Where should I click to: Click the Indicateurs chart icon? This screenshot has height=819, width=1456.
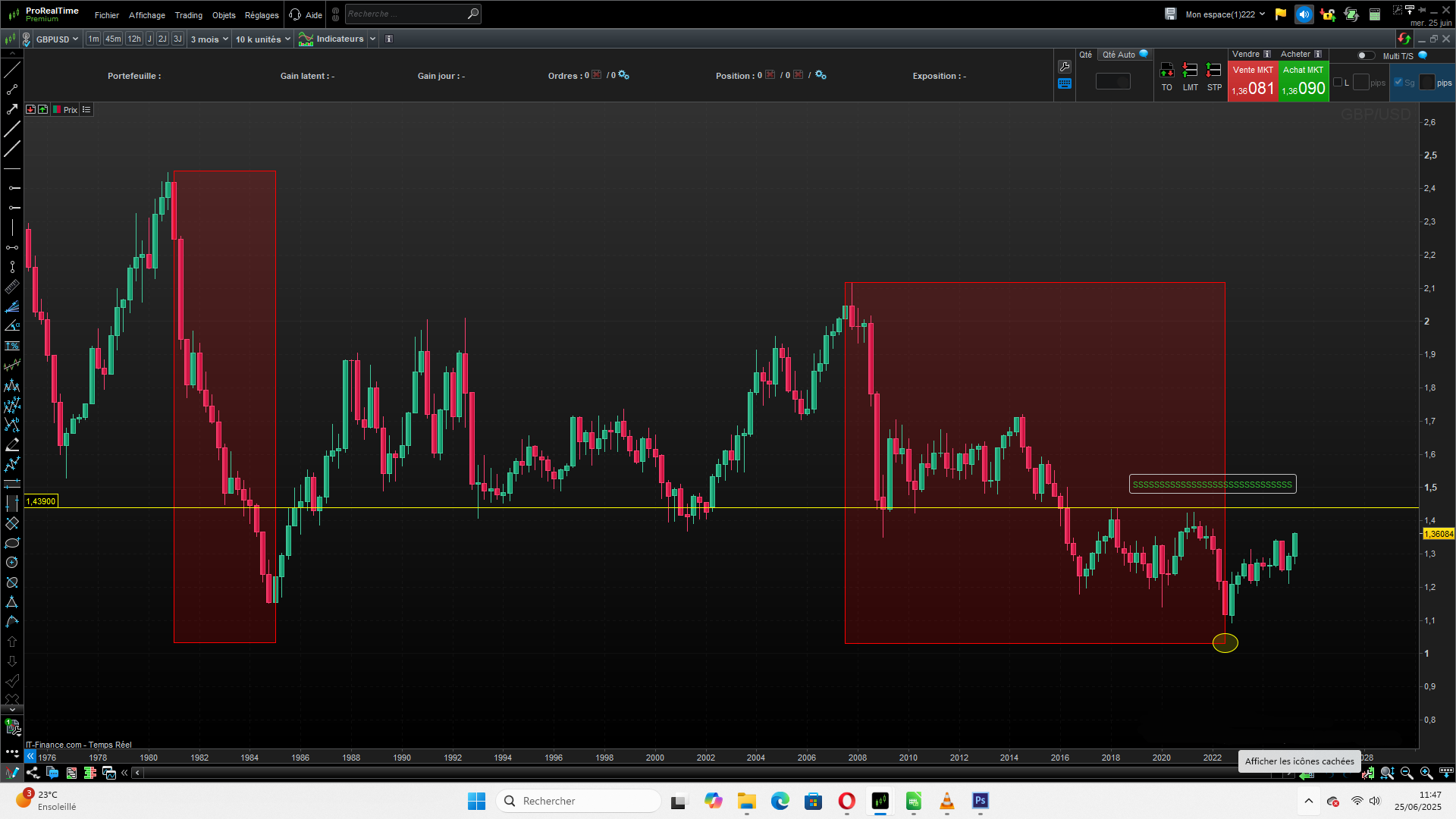pyautogui.click(x=306, y=39)
